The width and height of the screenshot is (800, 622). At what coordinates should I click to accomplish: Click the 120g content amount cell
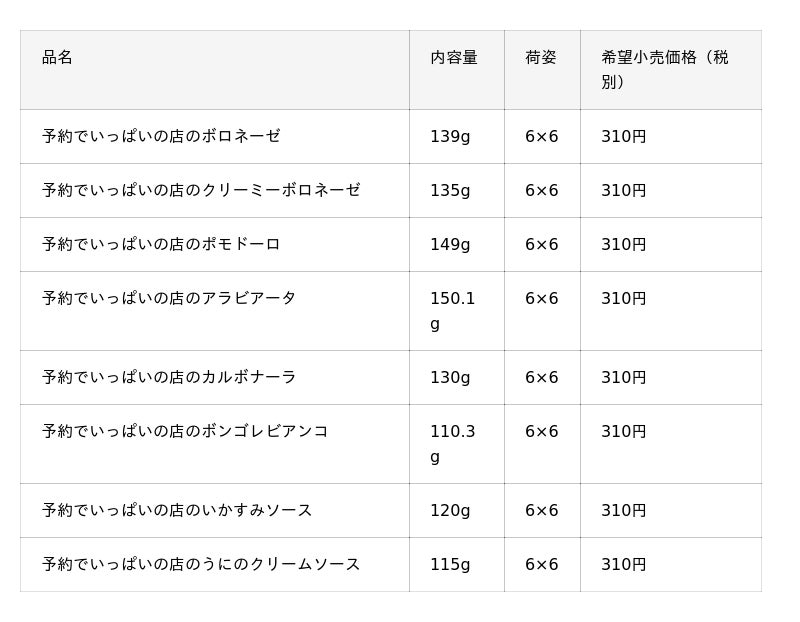(450, 510)
